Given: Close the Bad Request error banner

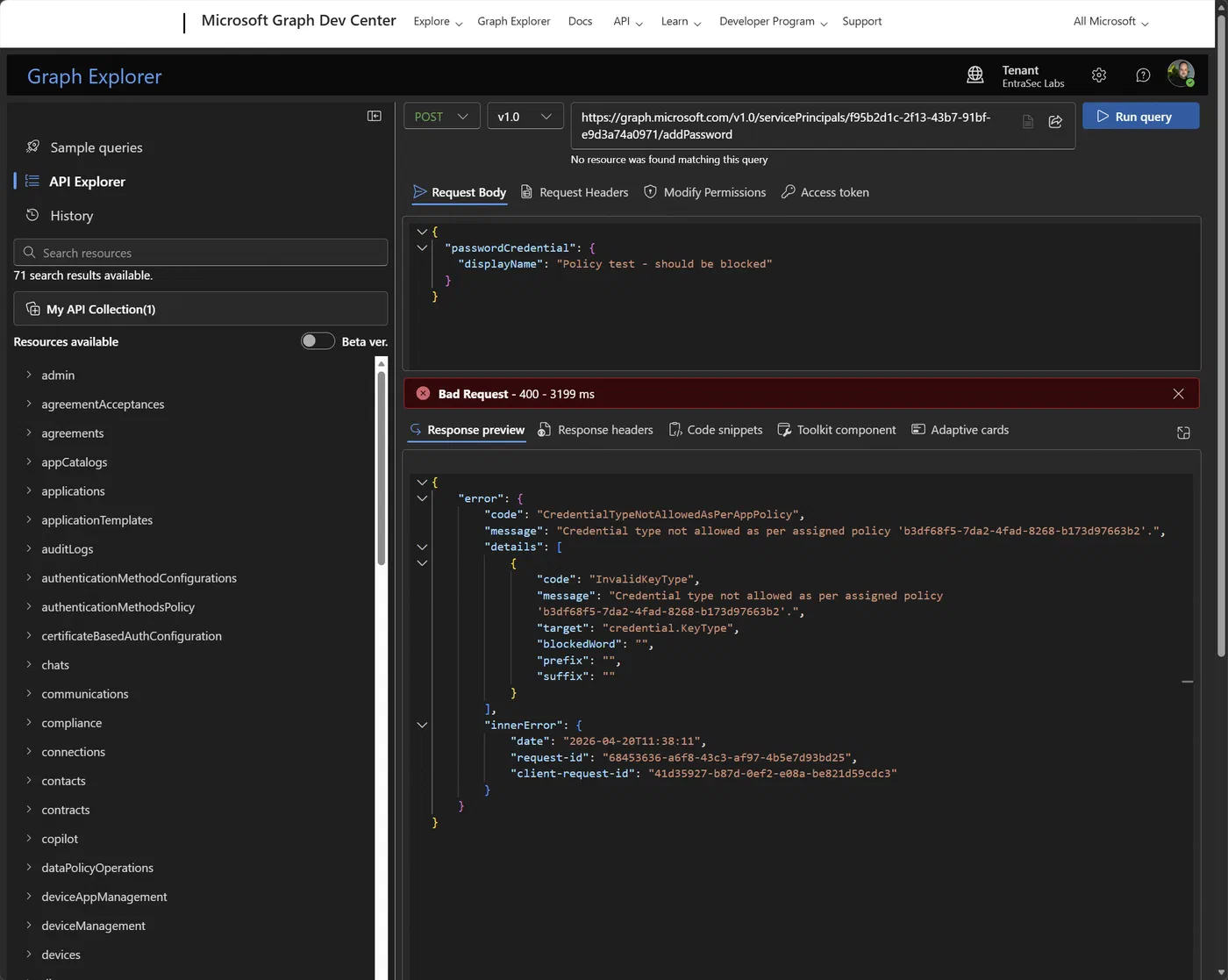Looking at the screenshot, I should 1178,394.
